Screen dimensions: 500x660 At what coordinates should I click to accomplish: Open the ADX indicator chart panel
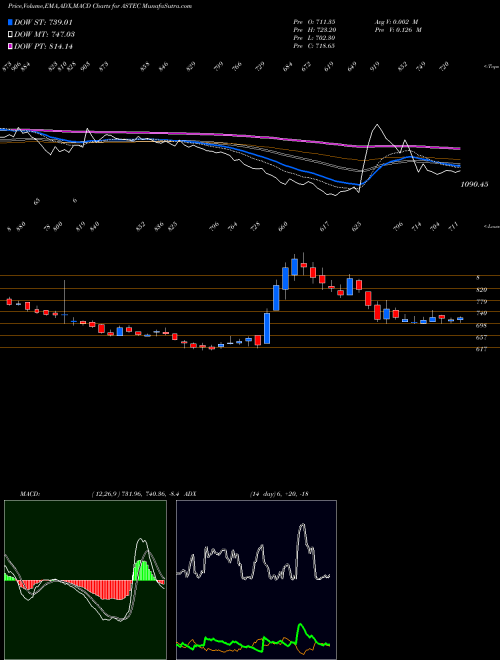[x=256, y=580]
